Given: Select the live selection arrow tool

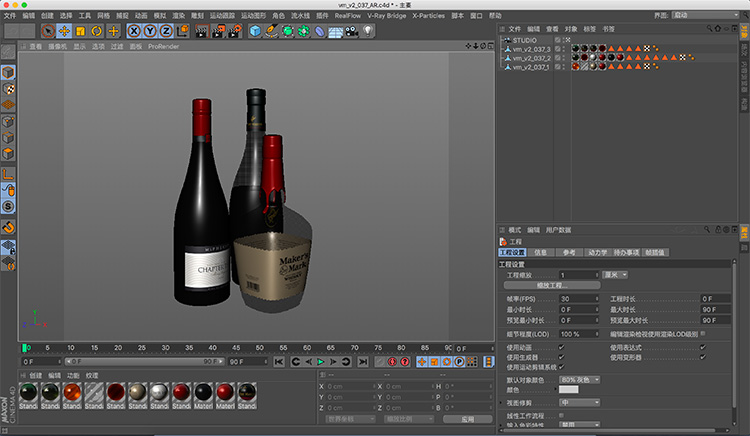Looking at the screenshot, I should tap(48, 31).
